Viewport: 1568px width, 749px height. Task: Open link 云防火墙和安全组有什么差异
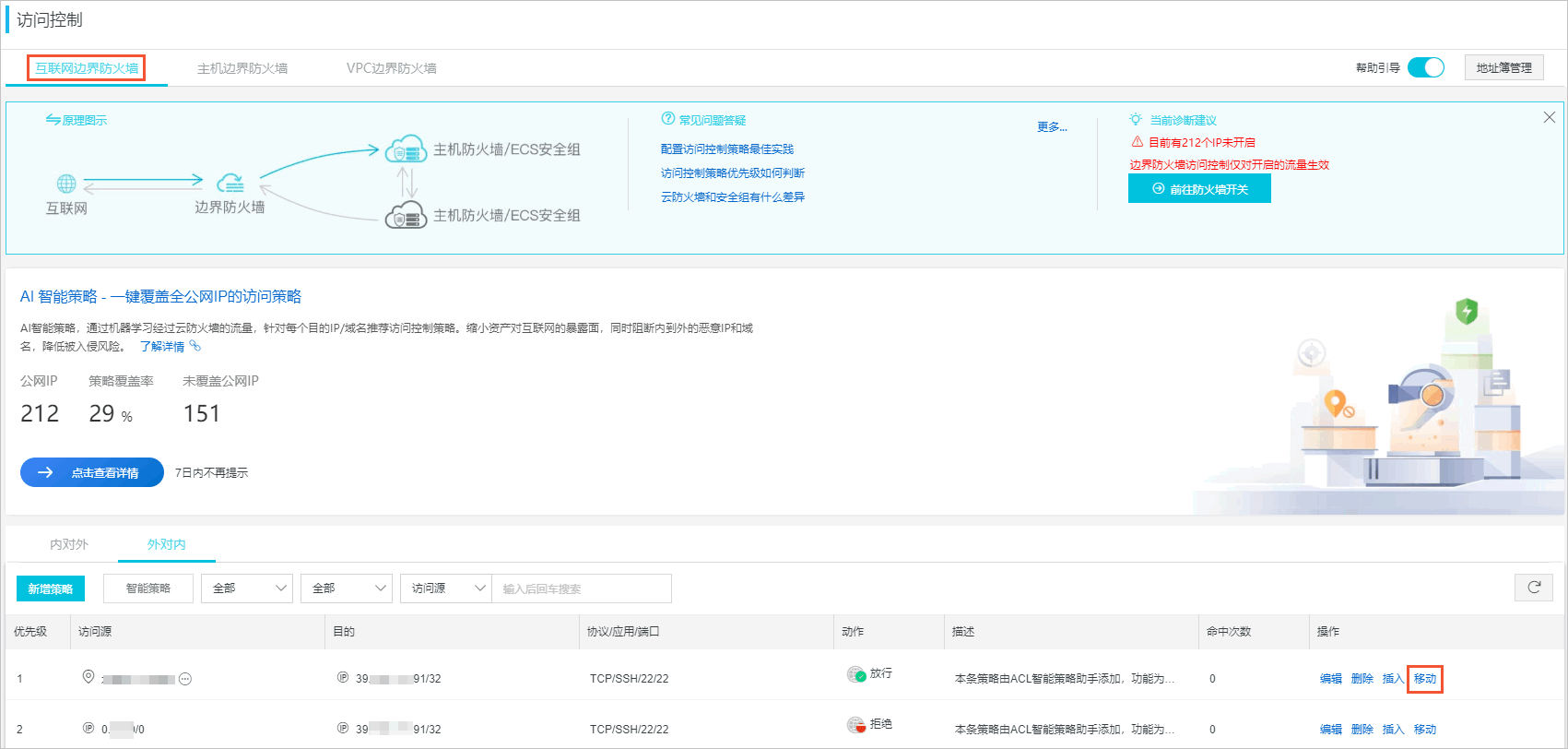[x=733, y=197]
